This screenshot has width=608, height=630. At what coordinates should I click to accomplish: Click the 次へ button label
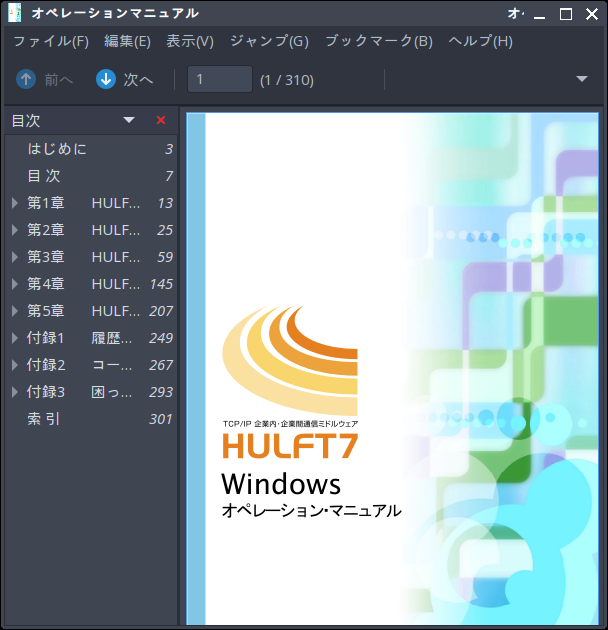coord(138,80)
